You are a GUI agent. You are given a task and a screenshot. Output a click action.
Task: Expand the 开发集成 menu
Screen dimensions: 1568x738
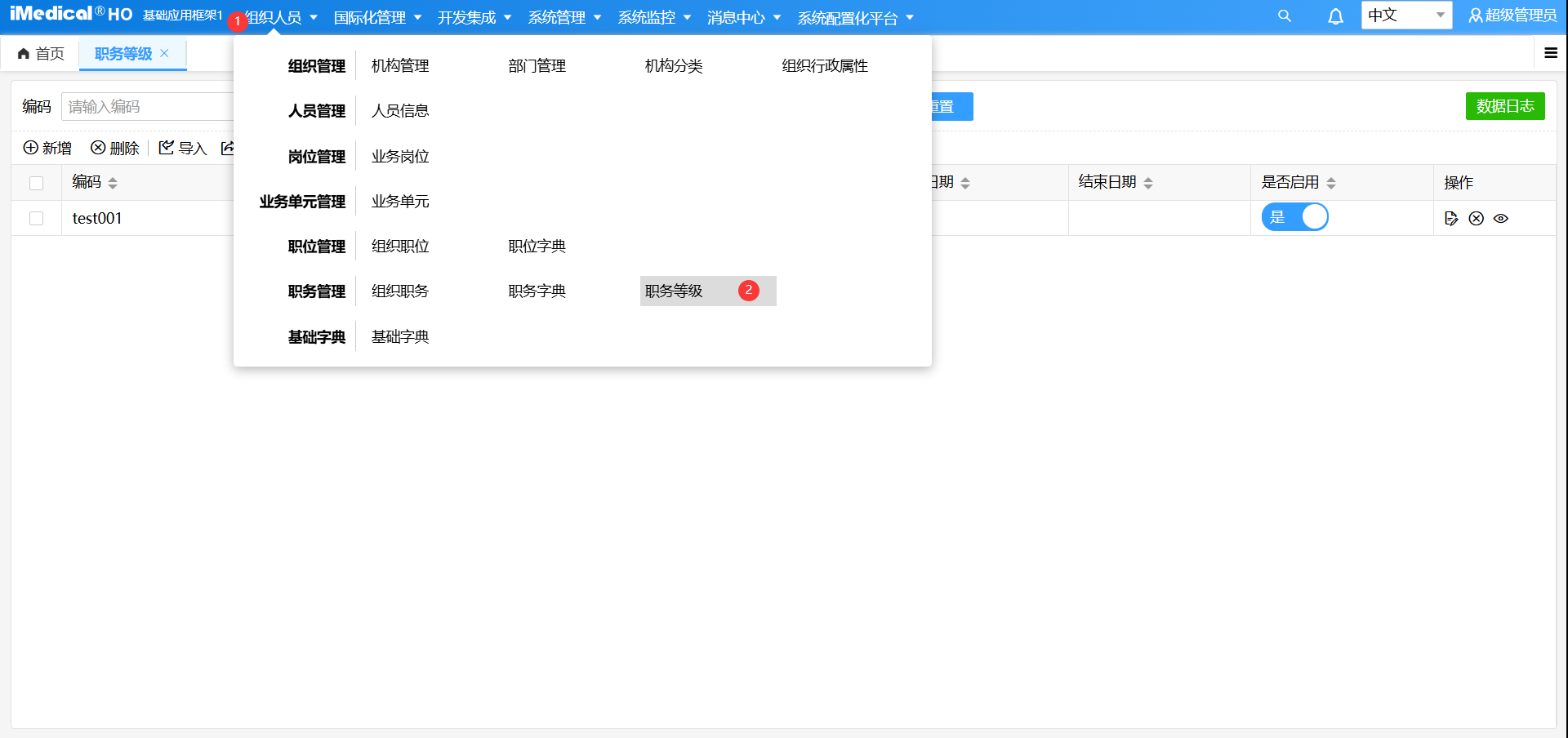[474, 17]
